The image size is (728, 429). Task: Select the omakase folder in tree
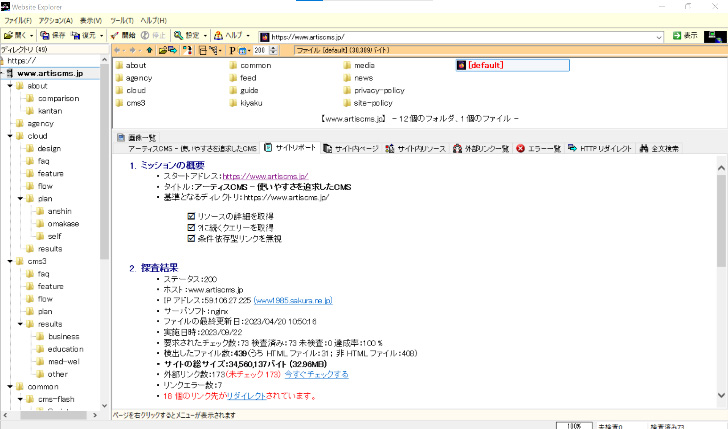click(63, 224)
